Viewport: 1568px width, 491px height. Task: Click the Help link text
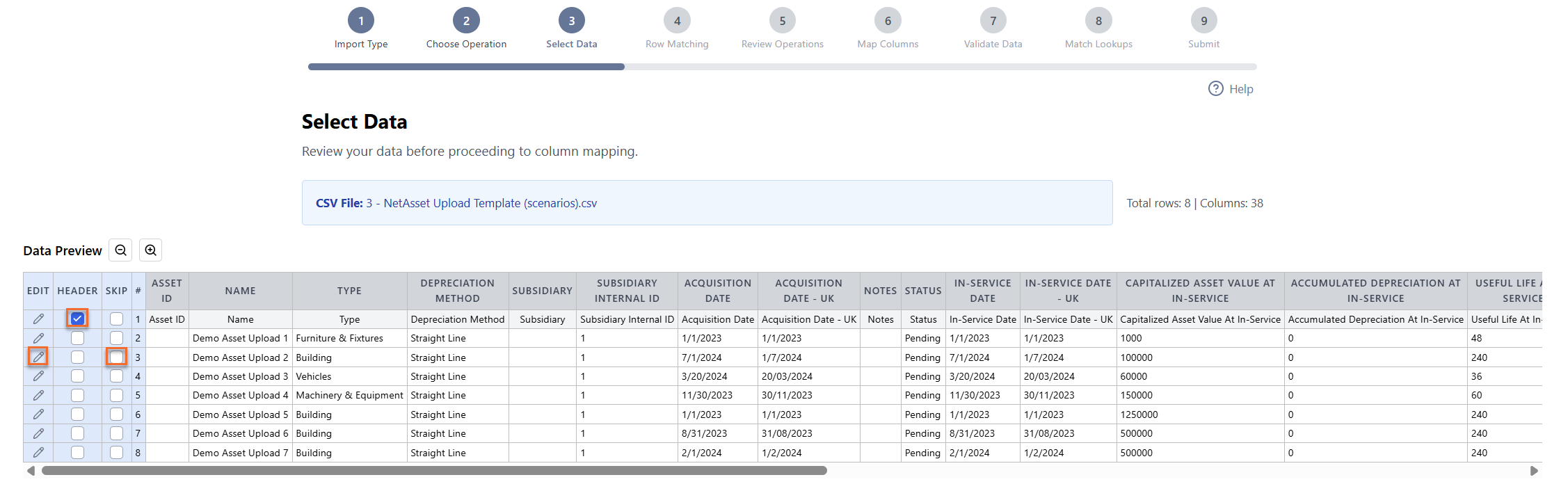[x=1241, y=89]
